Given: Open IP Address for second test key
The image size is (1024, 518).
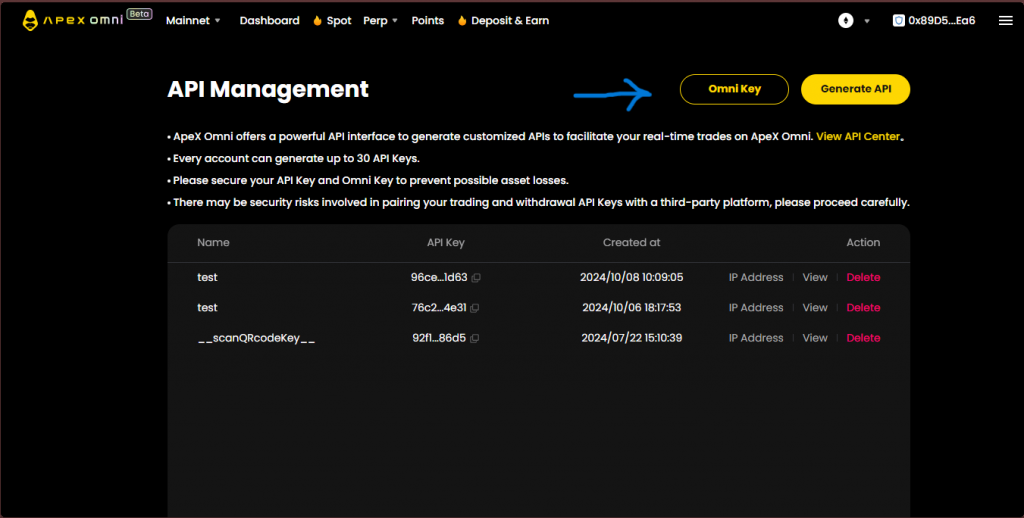Looking at the screenshot, I should 755,308.
